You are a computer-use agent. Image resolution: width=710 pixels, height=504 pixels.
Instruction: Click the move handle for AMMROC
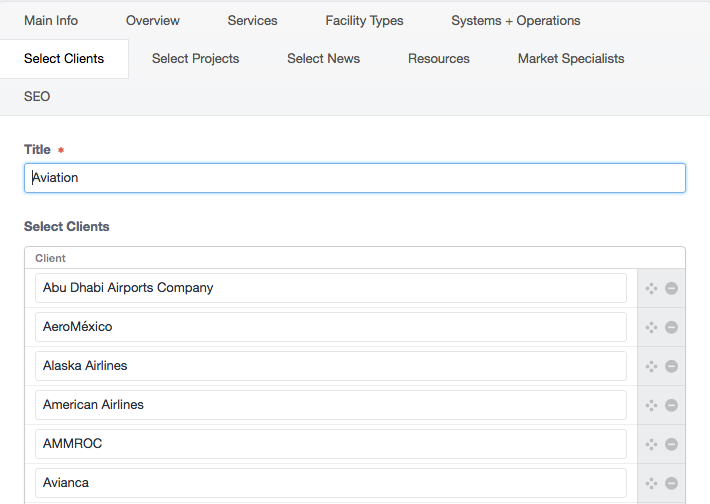click(x=652, y=444)
